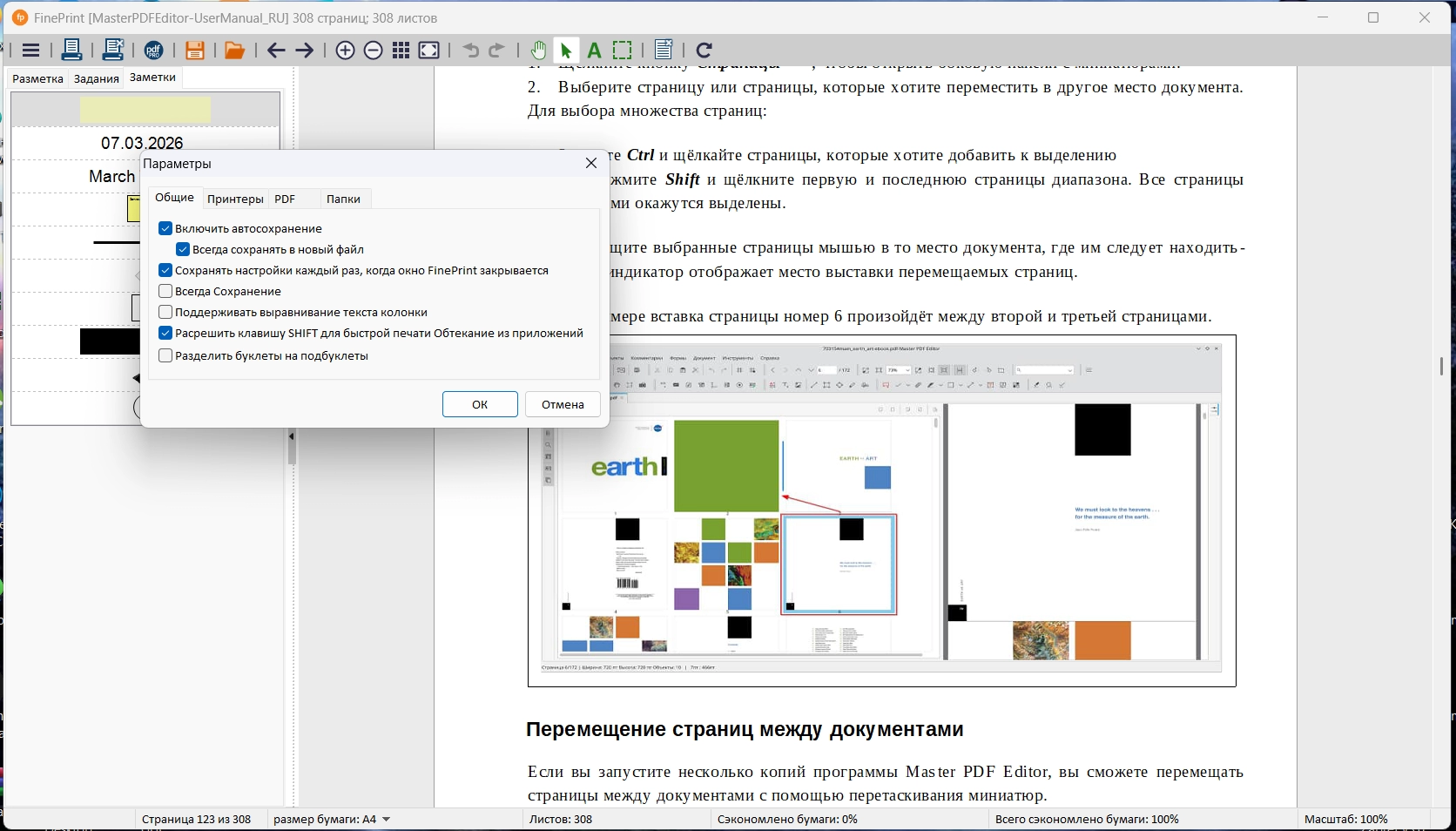Image resolution: width=1456 pixels, height=831 pixels.
Task: Collapse the side panel with splitter arrow
Action: coord(292,436)
